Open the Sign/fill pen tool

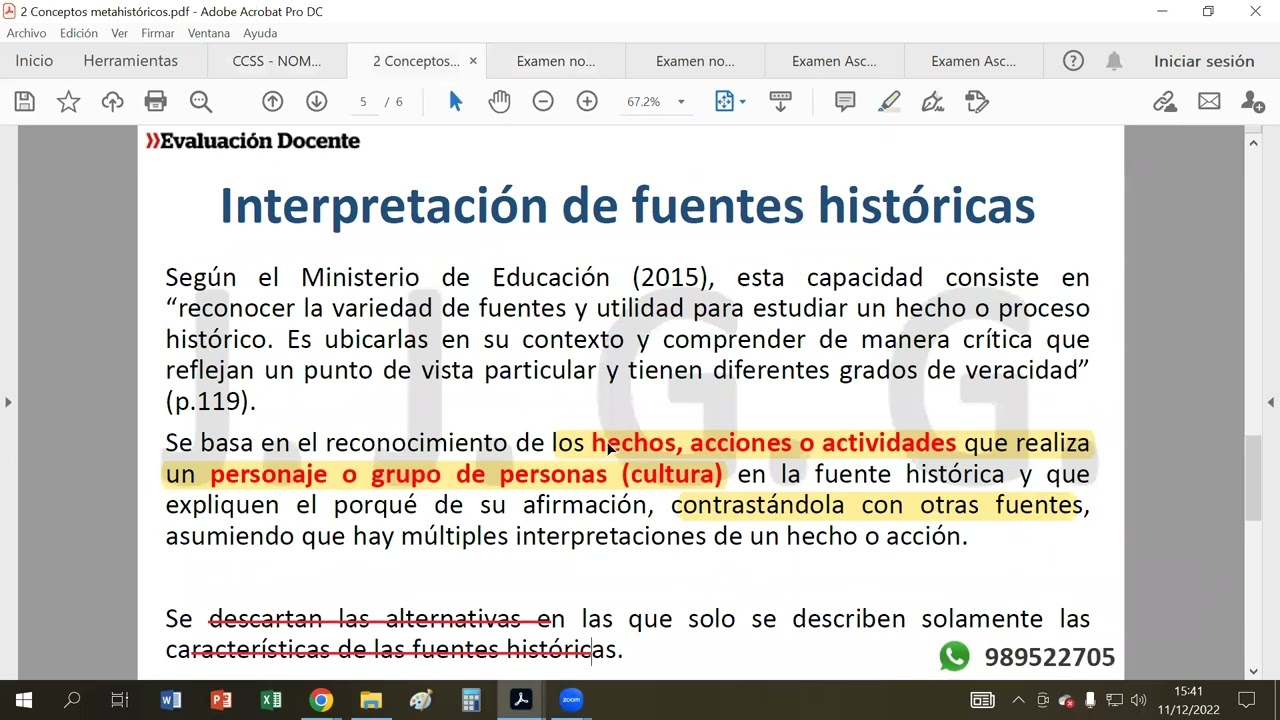click(933, 101)
